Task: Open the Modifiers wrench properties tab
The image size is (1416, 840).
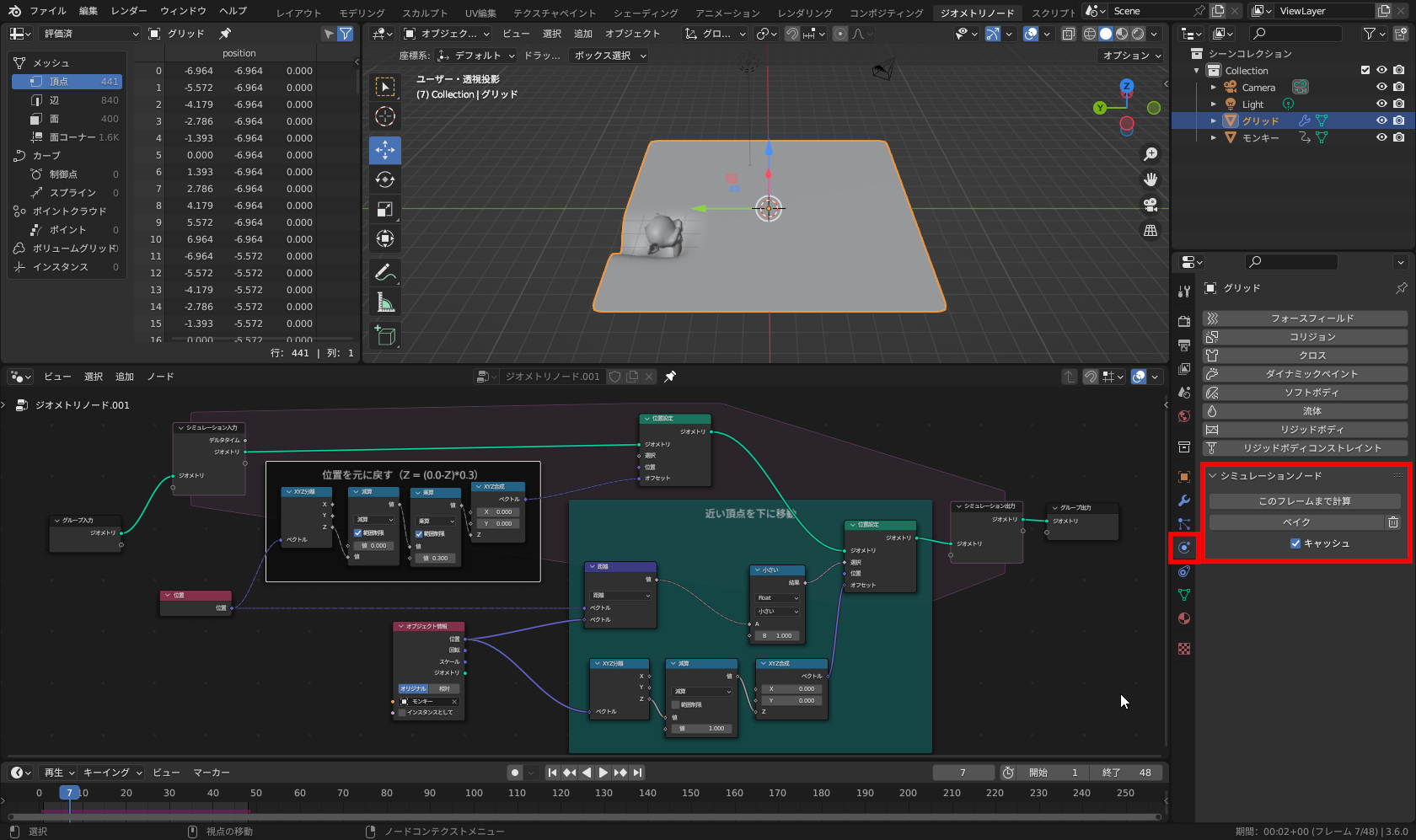Action: (1184, 500)
